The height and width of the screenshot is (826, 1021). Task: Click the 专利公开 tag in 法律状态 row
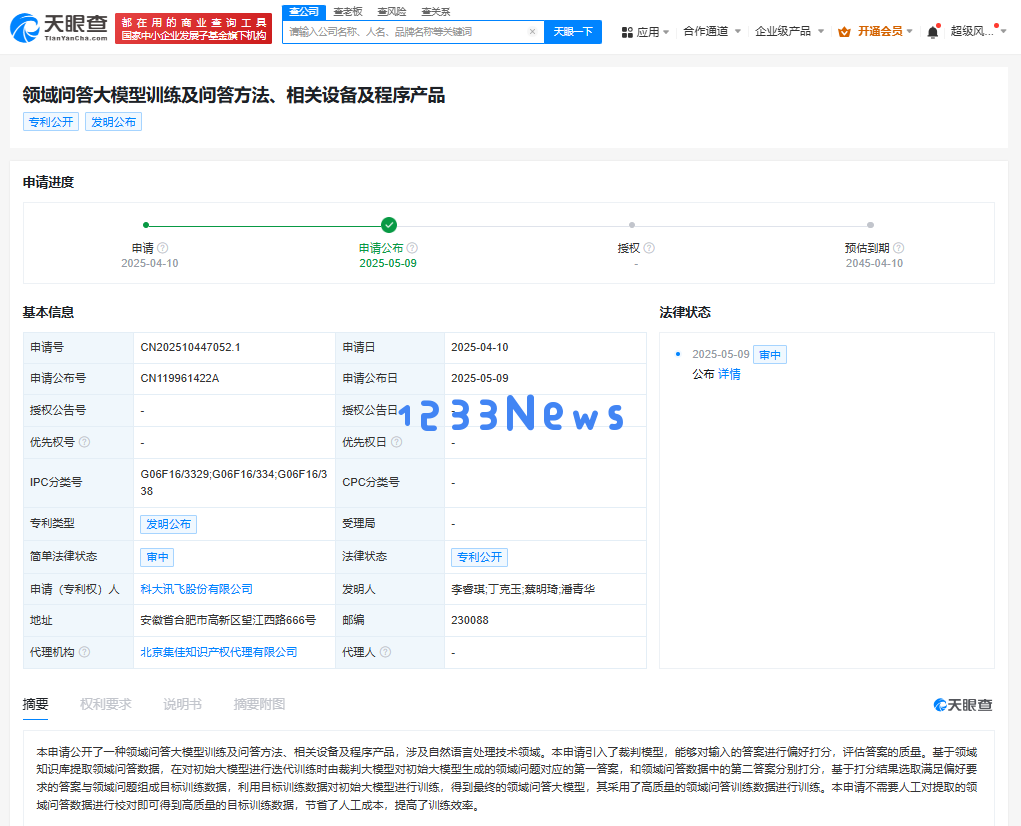coord(479,557)
